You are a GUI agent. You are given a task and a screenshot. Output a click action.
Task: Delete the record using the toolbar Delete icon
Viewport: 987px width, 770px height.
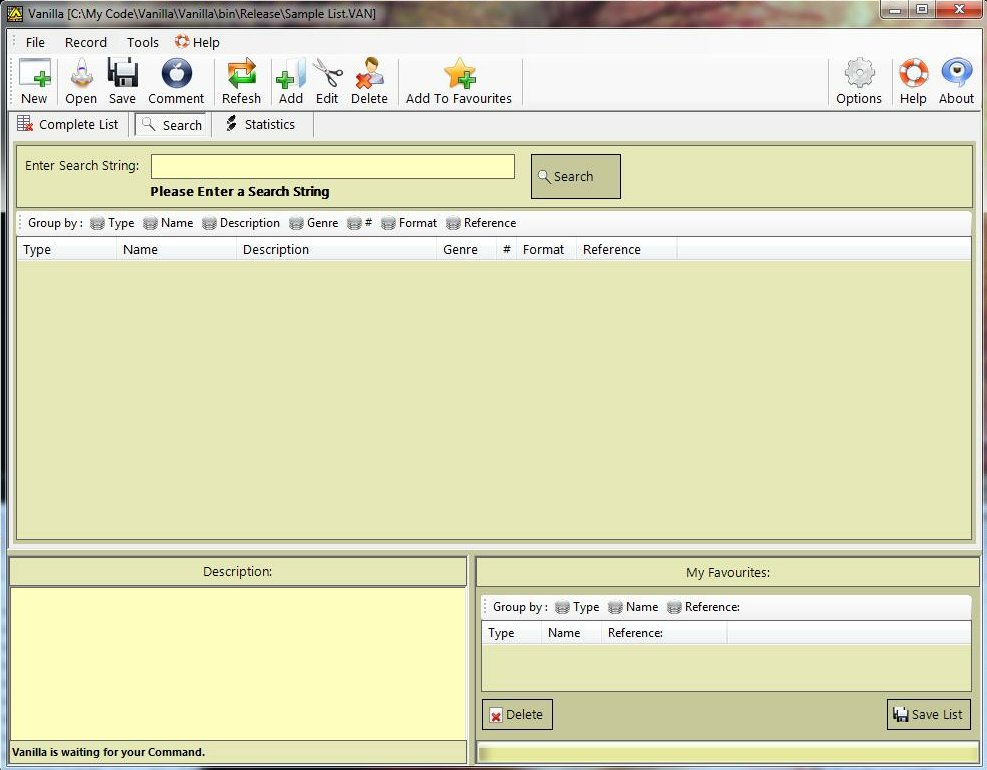click(x=369, y=75)
